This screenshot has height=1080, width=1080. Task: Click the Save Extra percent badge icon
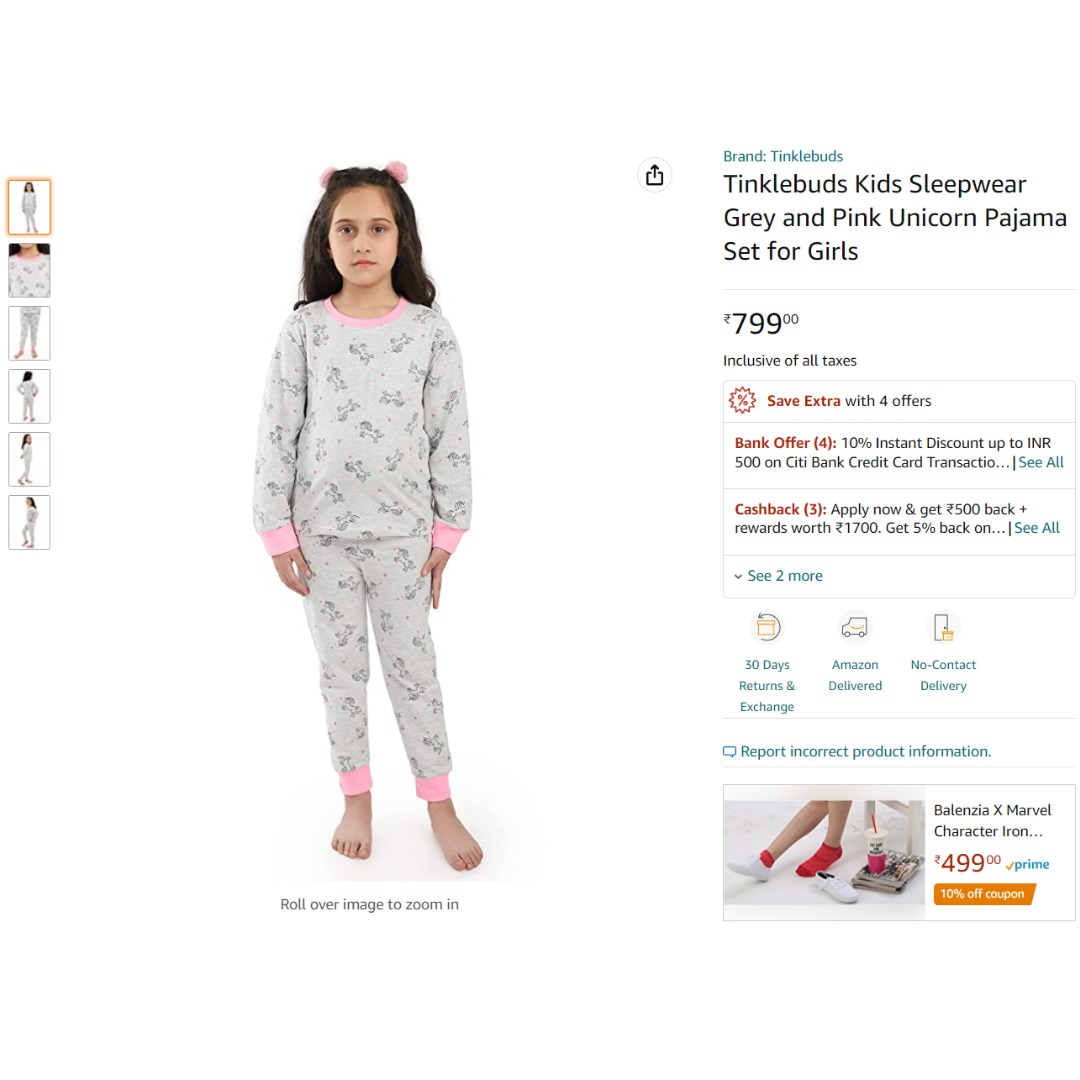pyautogui.click(x=742, y=401)
